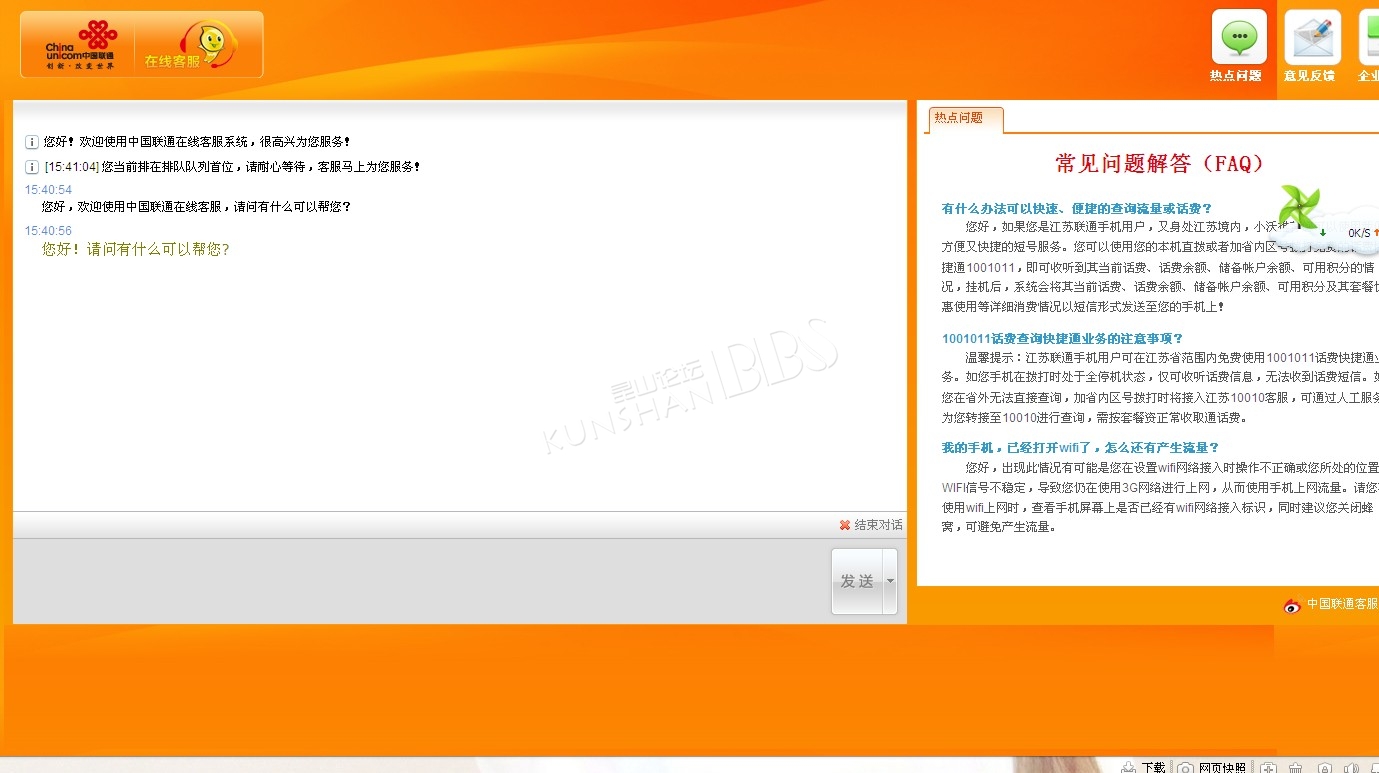Open the 热点问题 green chat bubble icon
Screen dimensions: 1379x773
tap(1239, 38)
